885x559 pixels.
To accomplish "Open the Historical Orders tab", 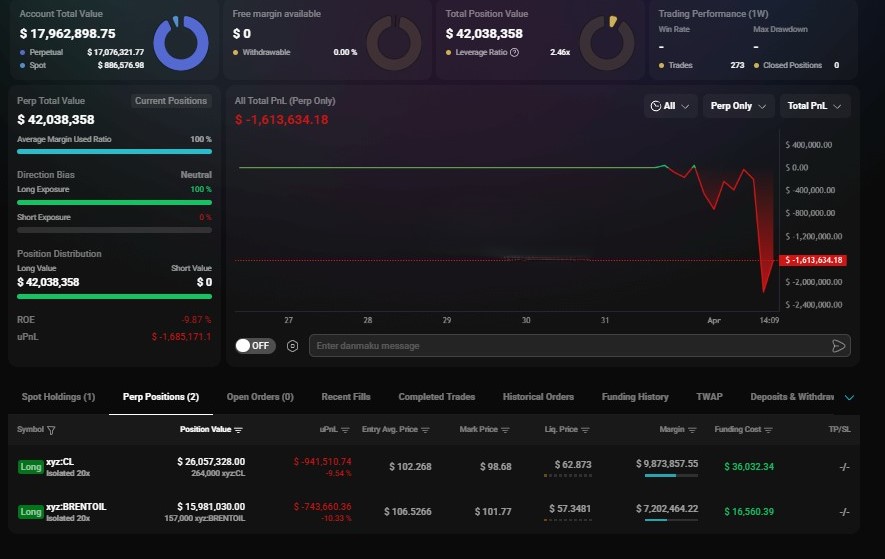I will [538, 397].
